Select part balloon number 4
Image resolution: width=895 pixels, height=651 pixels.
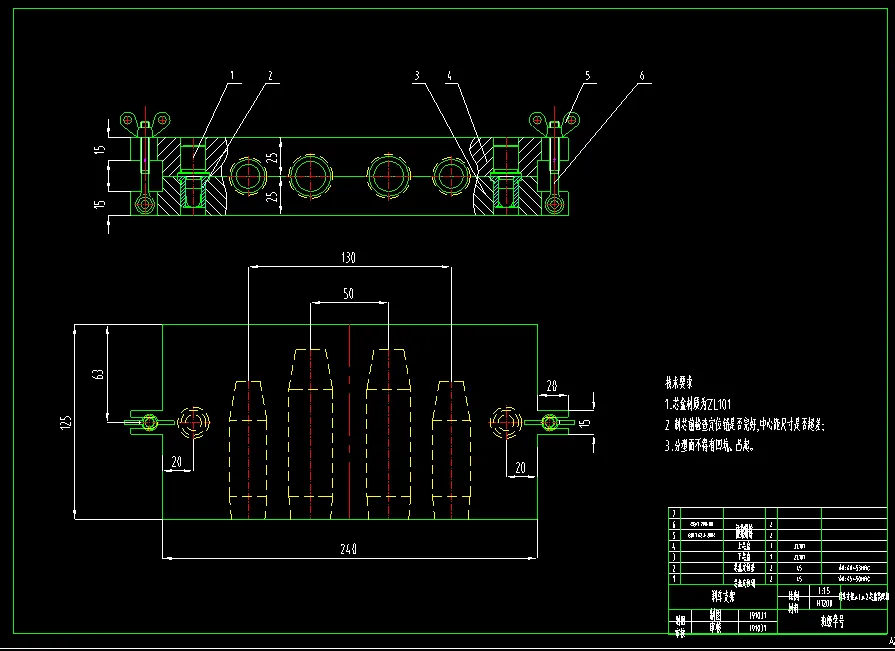click(450, 75)
